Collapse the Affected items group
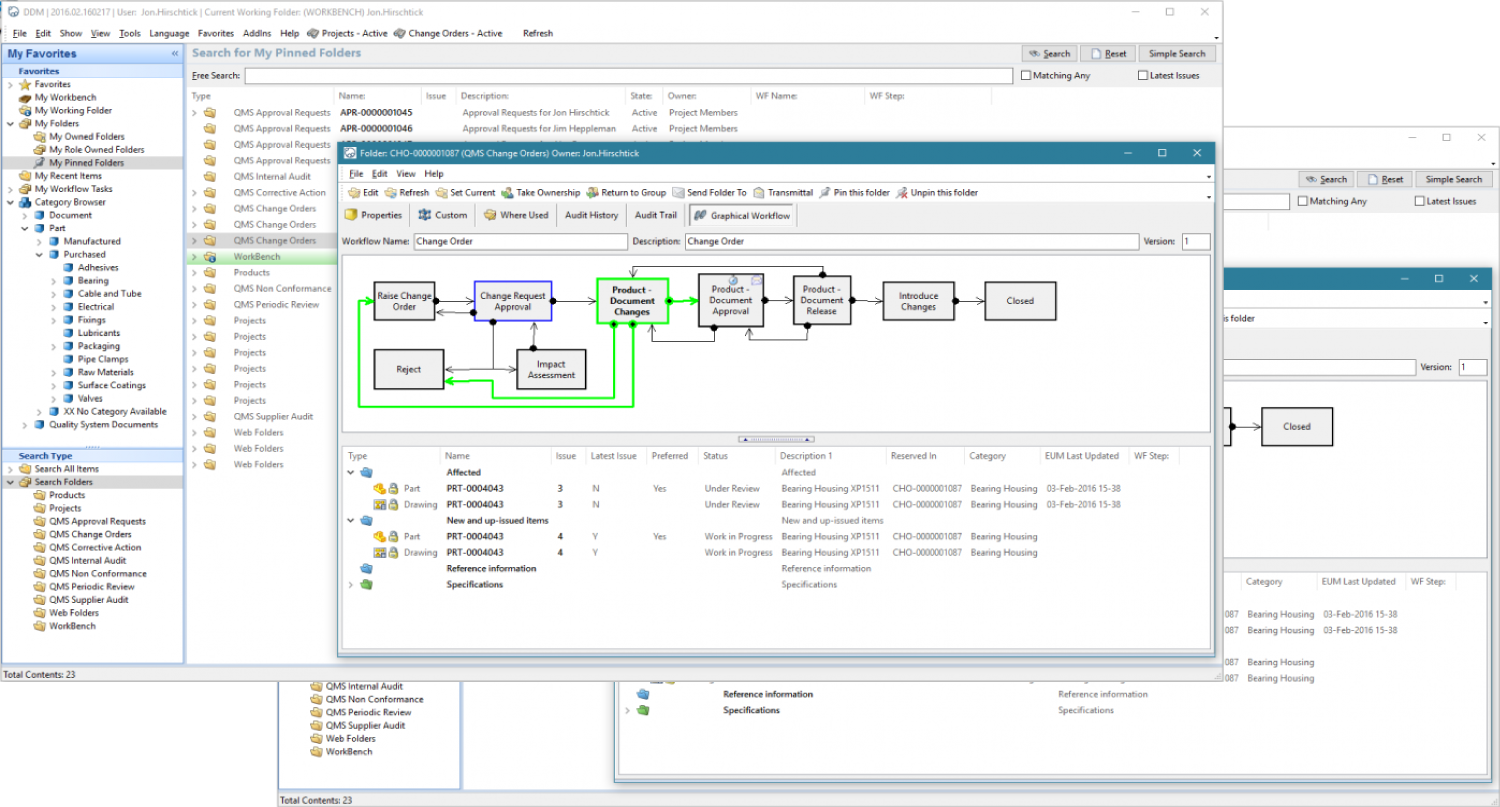 [x=351, y=472]
